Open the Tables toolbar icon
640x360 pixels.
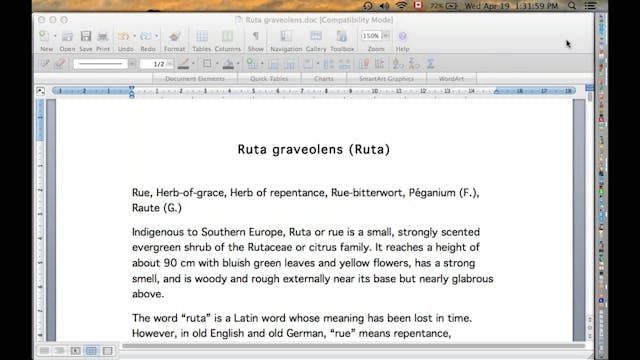(202, 36)
